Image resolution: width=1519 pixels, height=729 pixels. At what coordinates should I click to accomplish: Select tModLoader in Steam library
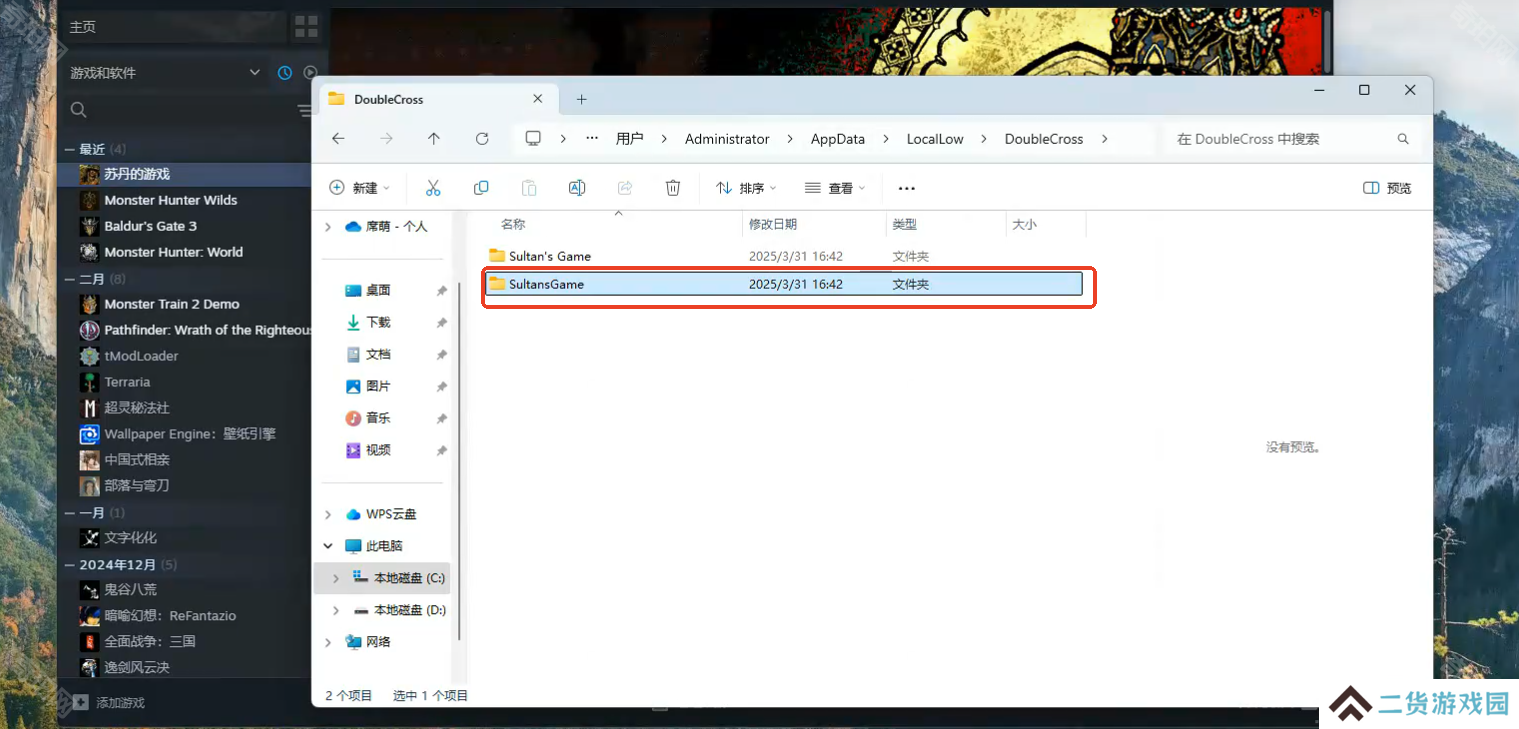click(141, 356)
